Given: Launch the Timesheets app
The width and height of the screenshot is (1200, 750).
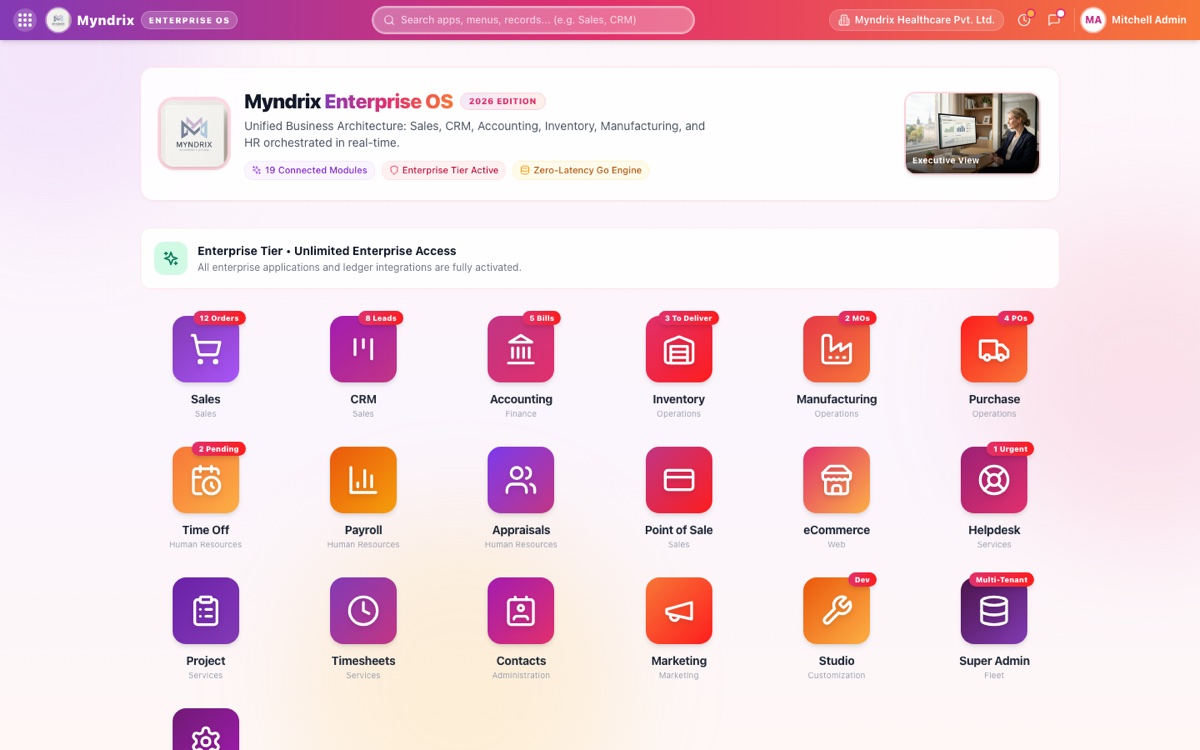Looking at the screenshot, I should click(363, 611).
